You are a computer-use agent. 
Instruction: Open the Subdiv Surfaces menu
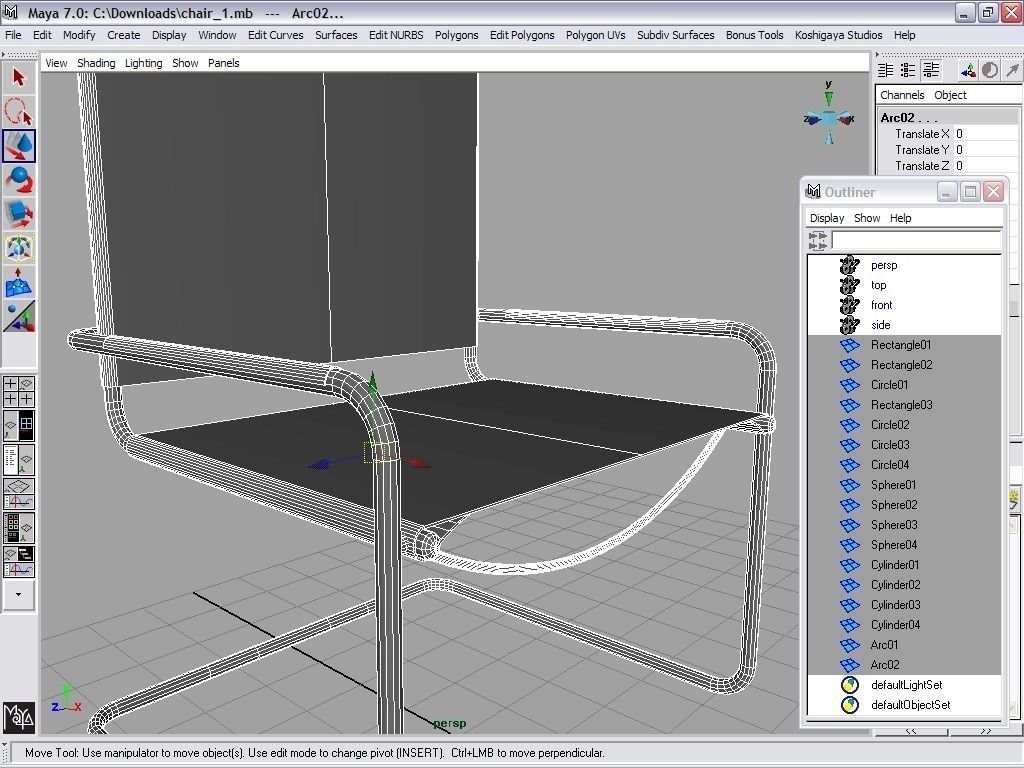tap(676, 35)
